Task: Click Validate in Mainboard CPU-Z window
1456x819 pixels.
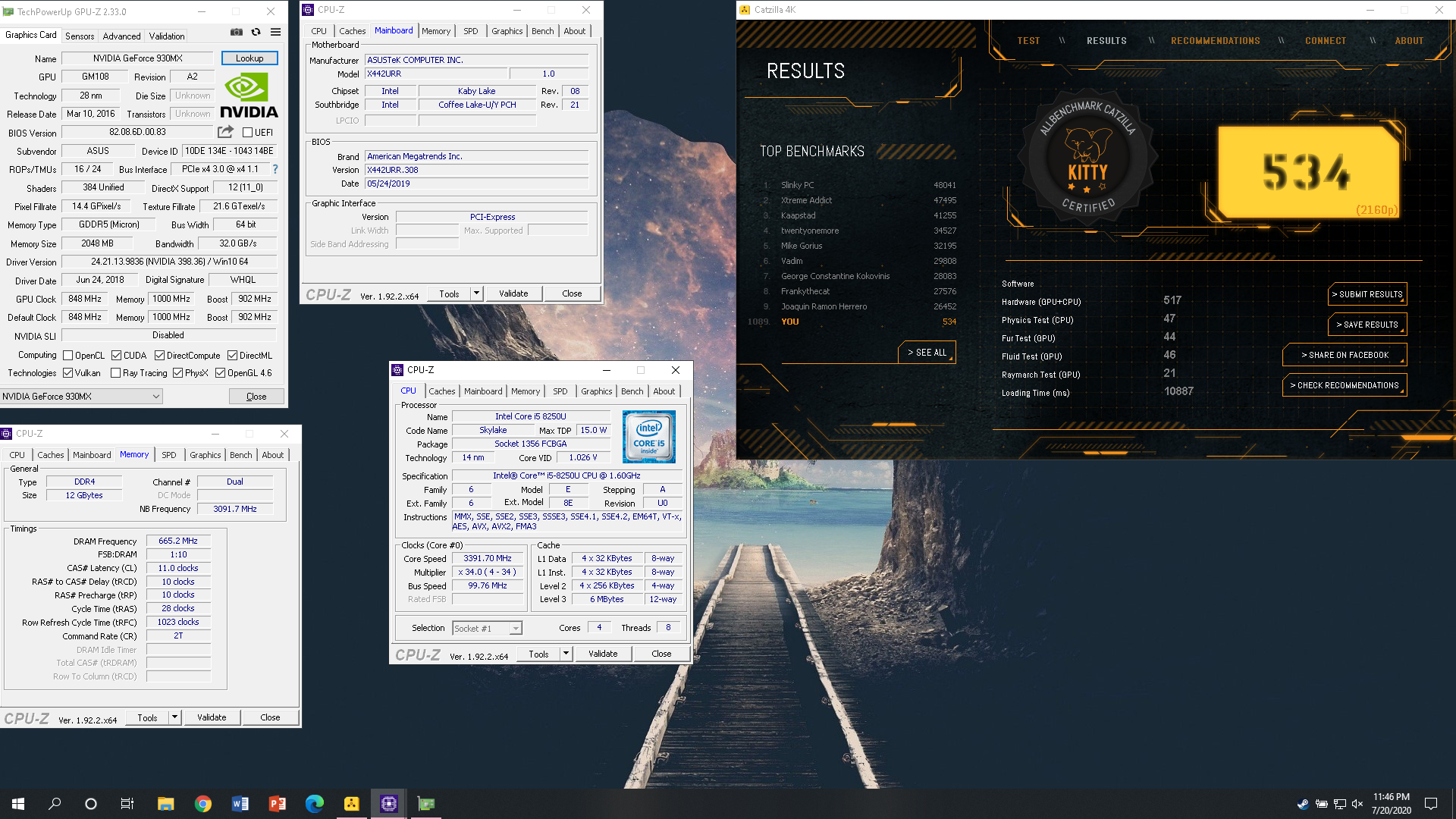Action: tap(513, 293)
